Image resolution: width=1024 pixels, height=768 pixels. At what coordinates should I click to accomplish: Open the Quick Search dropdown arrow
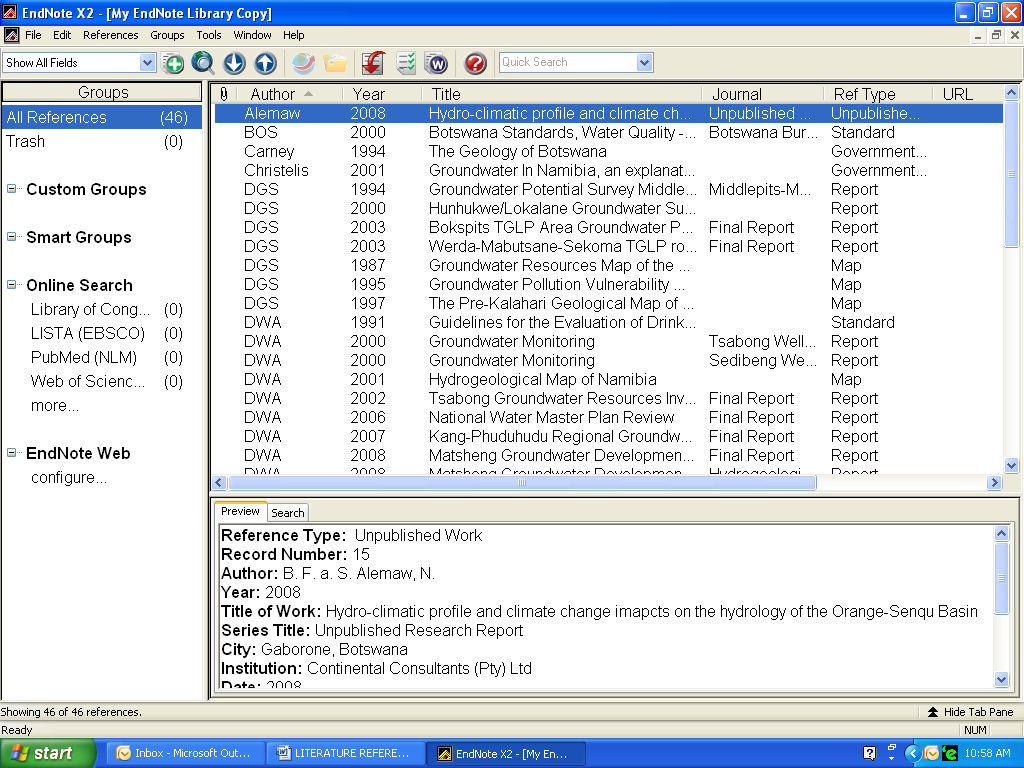(644, 63)
